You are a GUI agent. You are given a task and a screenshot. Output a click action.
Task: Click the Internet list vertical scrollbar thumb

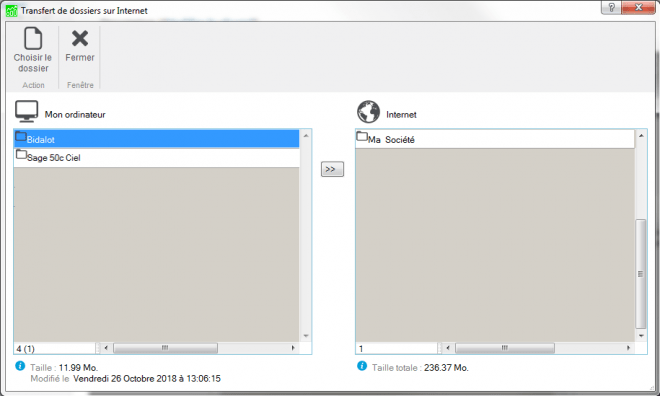[x=641, y=274]
